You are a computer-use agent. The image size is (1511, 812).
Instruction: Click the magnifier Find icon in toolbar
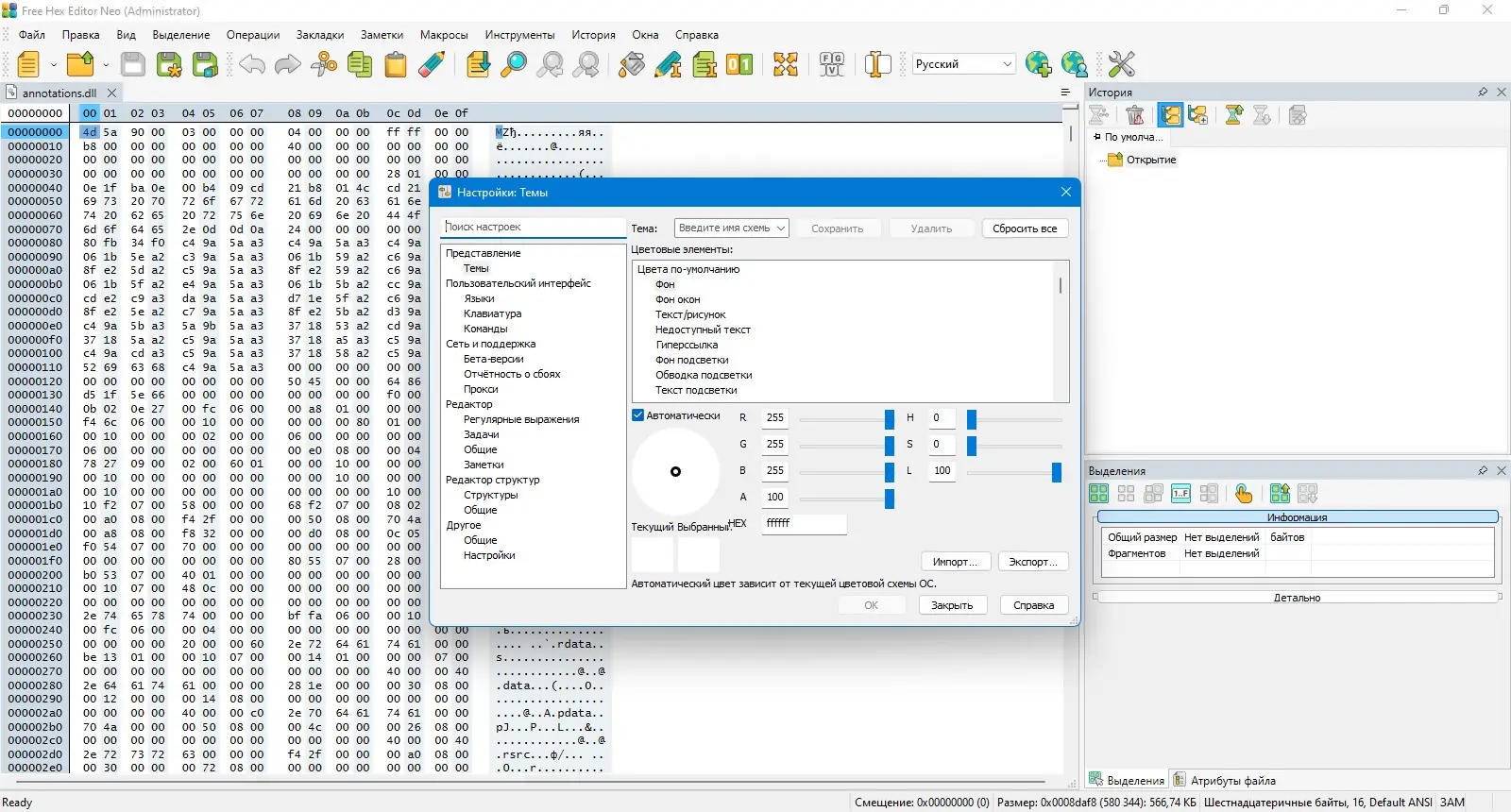click(514, 64)
